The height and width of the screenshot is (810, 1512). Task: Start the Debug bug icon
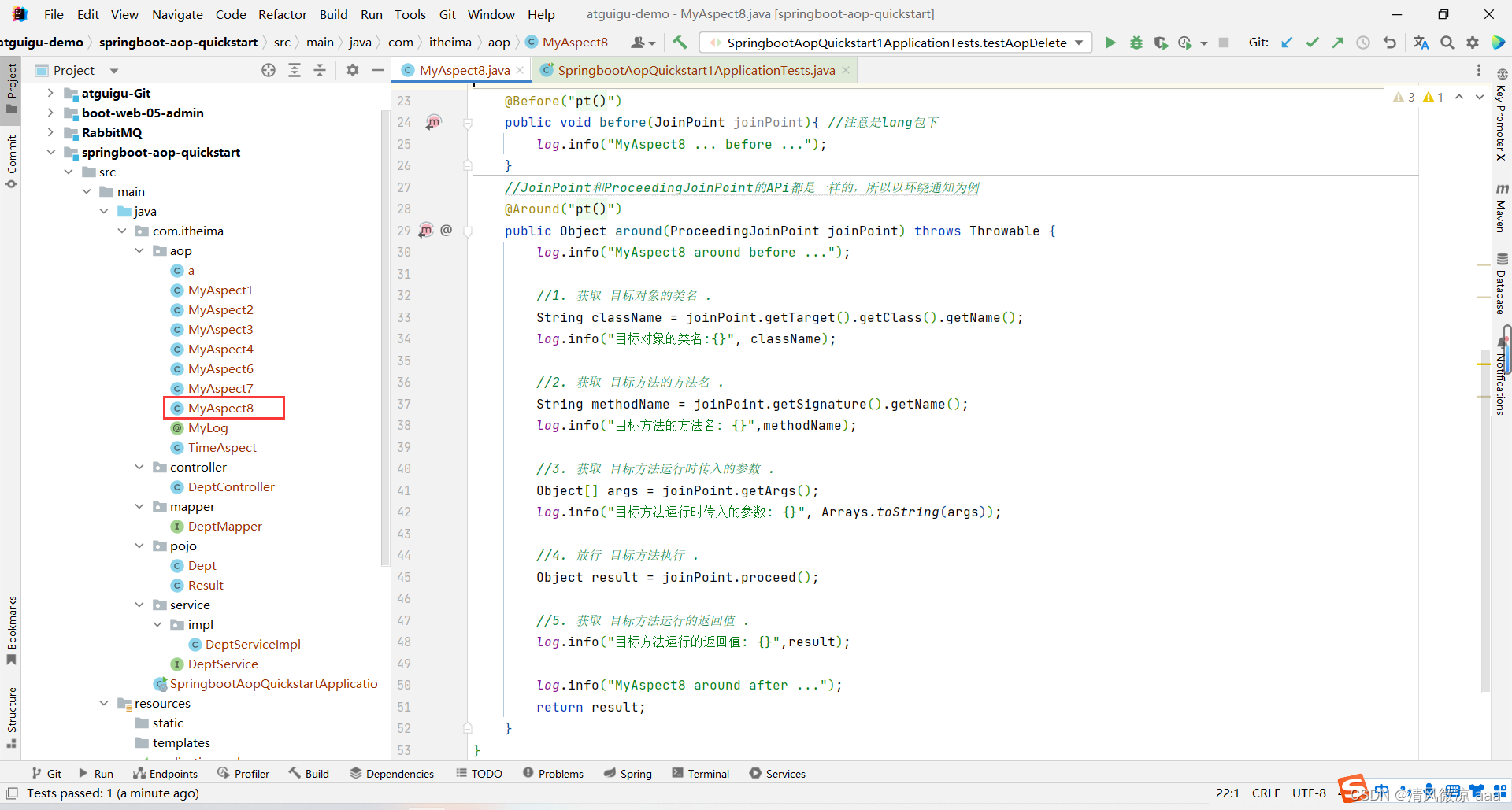point(1136,43)
